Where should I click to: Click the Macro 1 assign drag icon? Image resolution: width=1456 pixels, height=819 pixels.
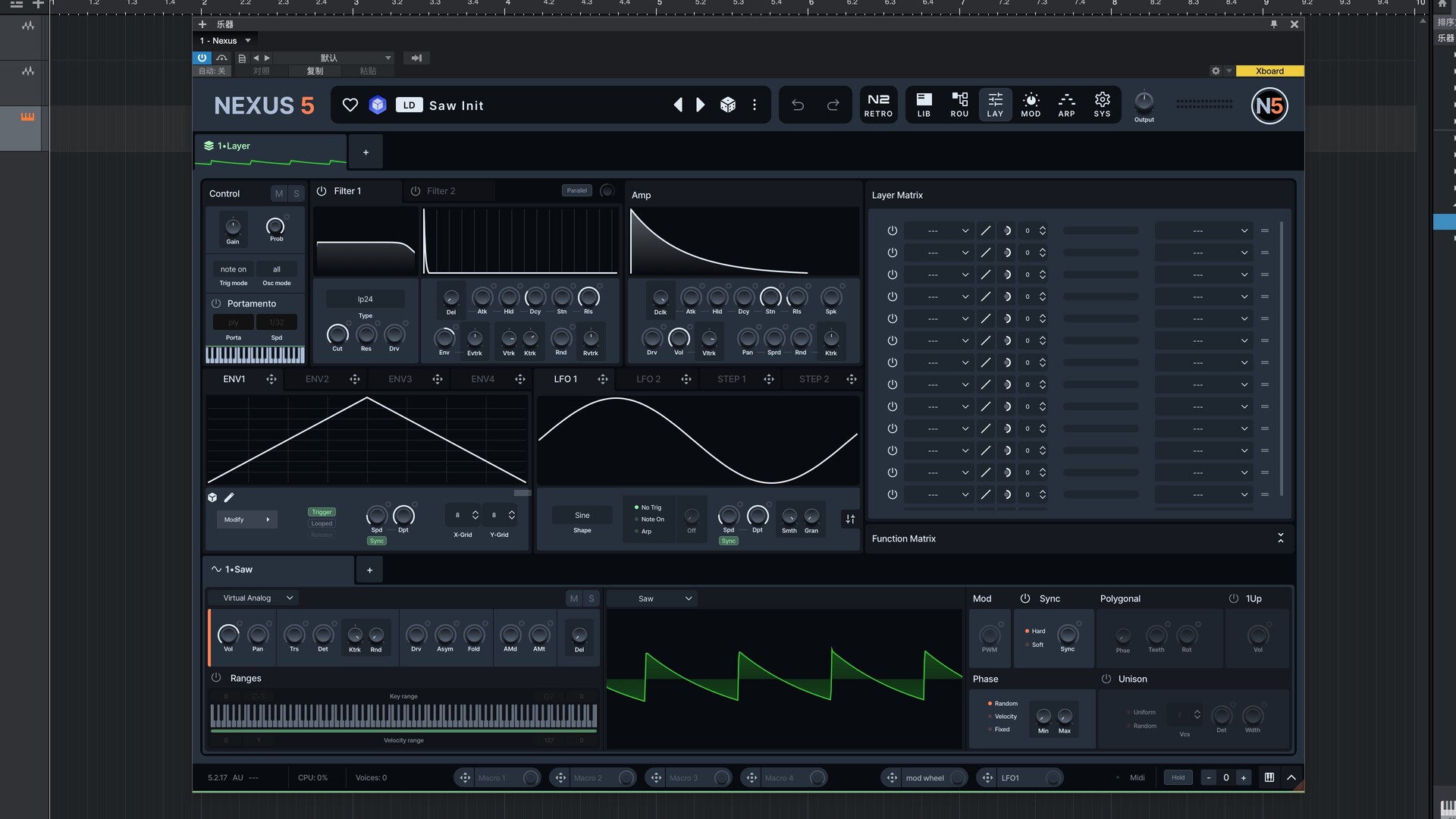point(465,778)
